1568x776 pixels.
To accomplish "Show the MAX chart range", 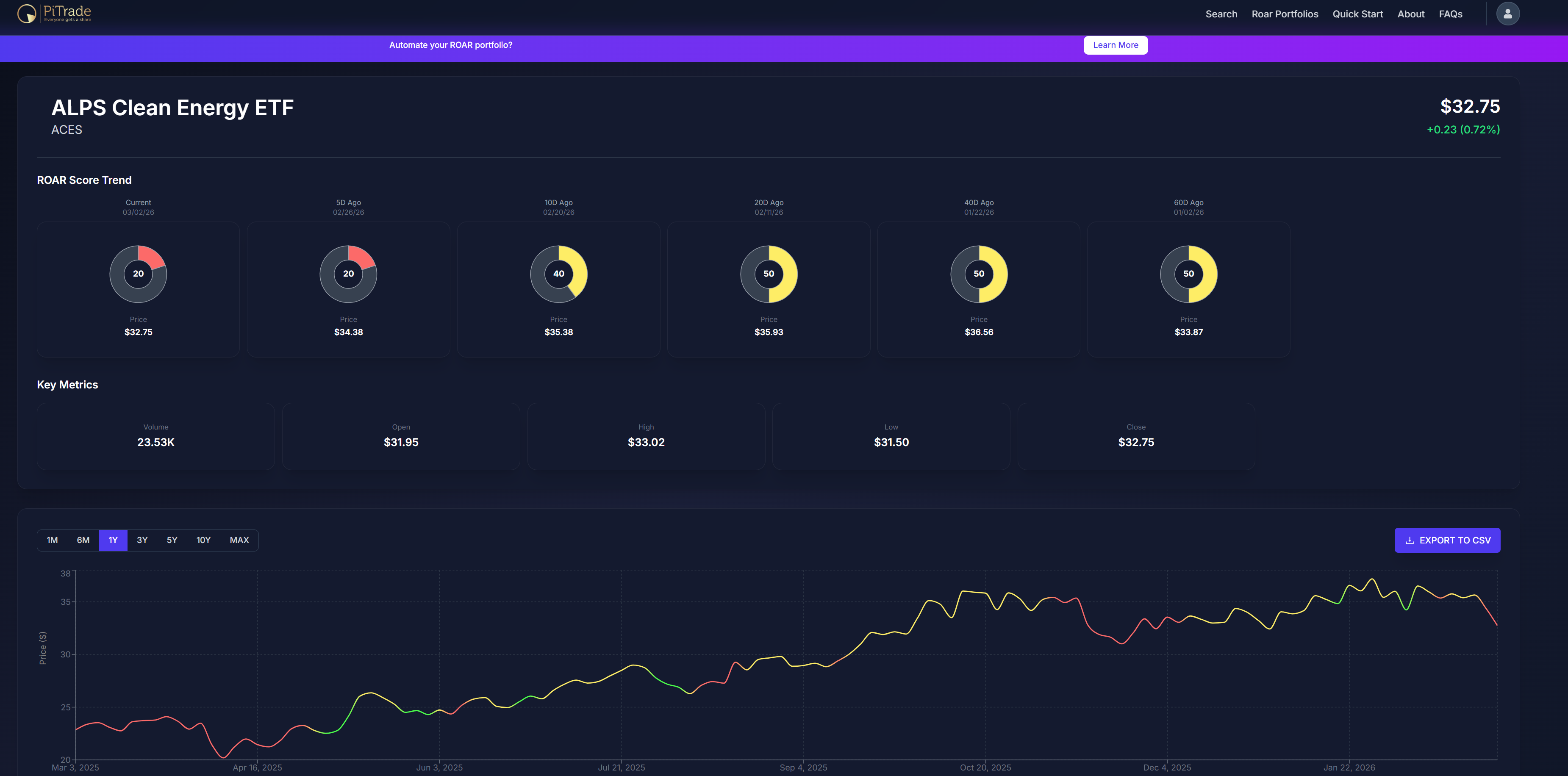I will (x=239, y=540).
